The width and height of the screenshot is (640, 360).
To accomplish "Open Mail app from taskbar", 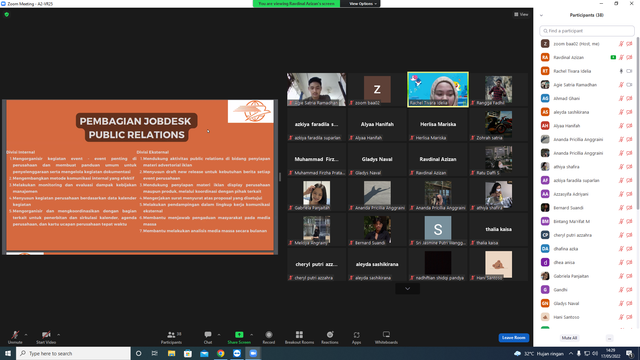I will (x=204, y=353).
